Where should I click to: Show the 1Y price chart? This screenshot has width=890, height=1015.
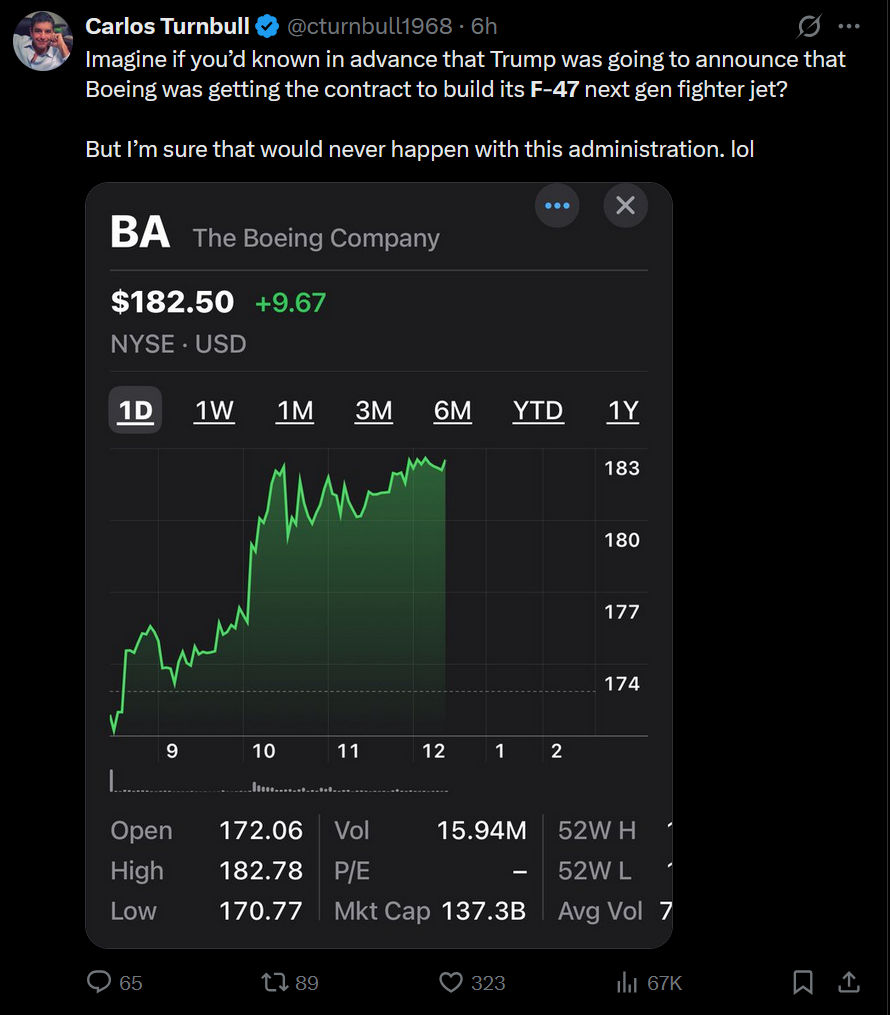(x=623, y=410)
